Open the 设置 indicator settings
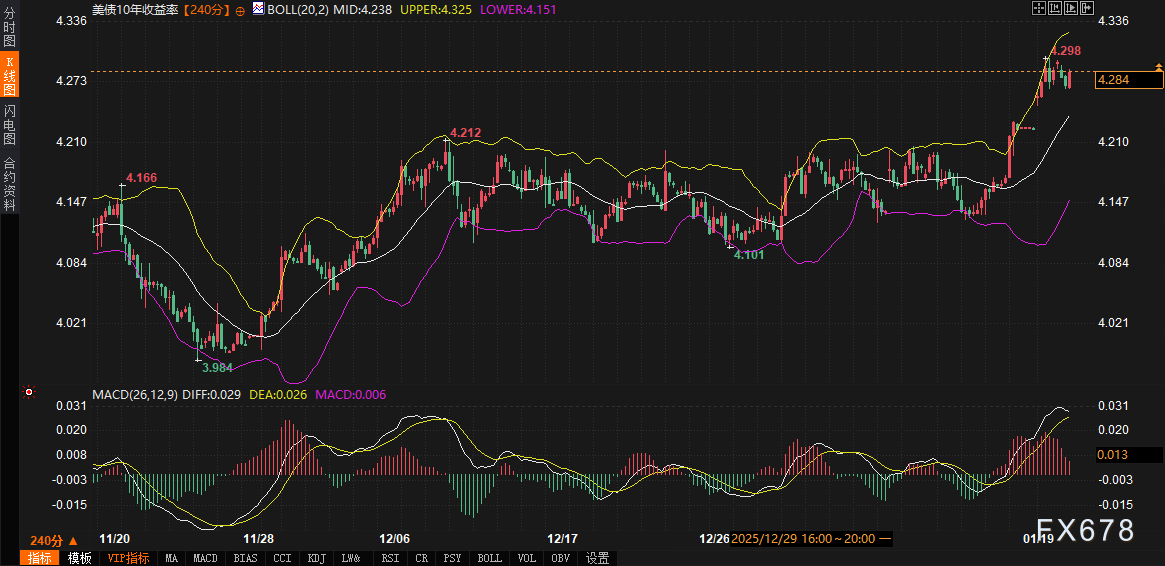This screenshot has width=1165, height=566. (x=598, y=558)
